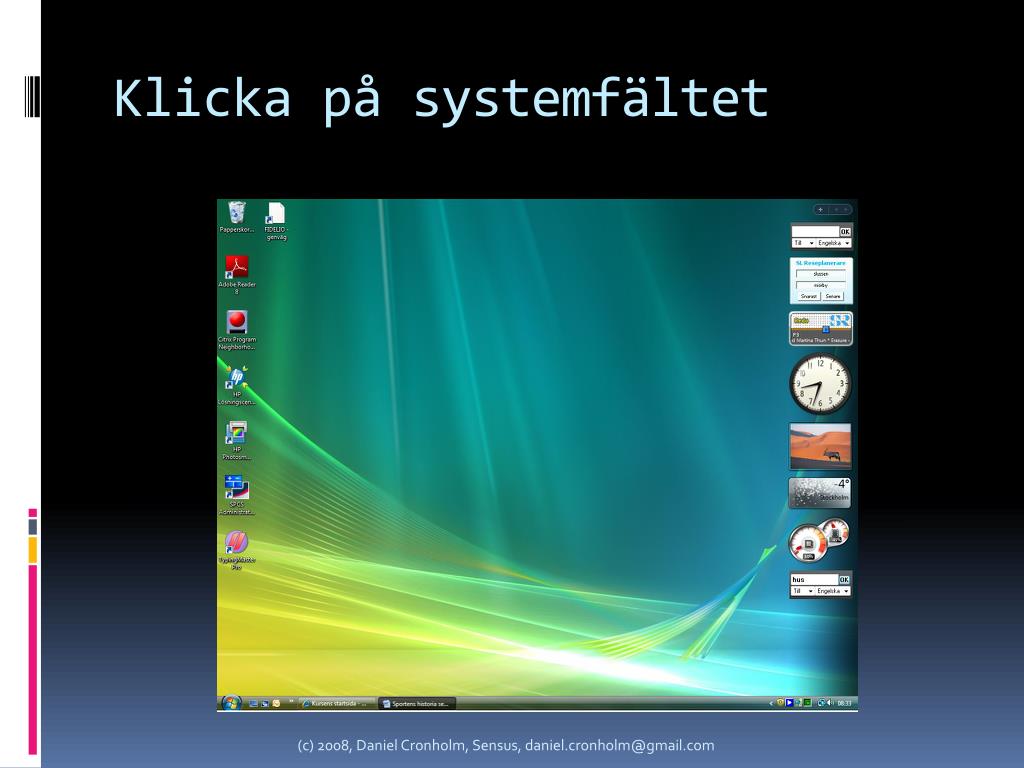Switch to Sportens historia taskbar window

[417, 703]
